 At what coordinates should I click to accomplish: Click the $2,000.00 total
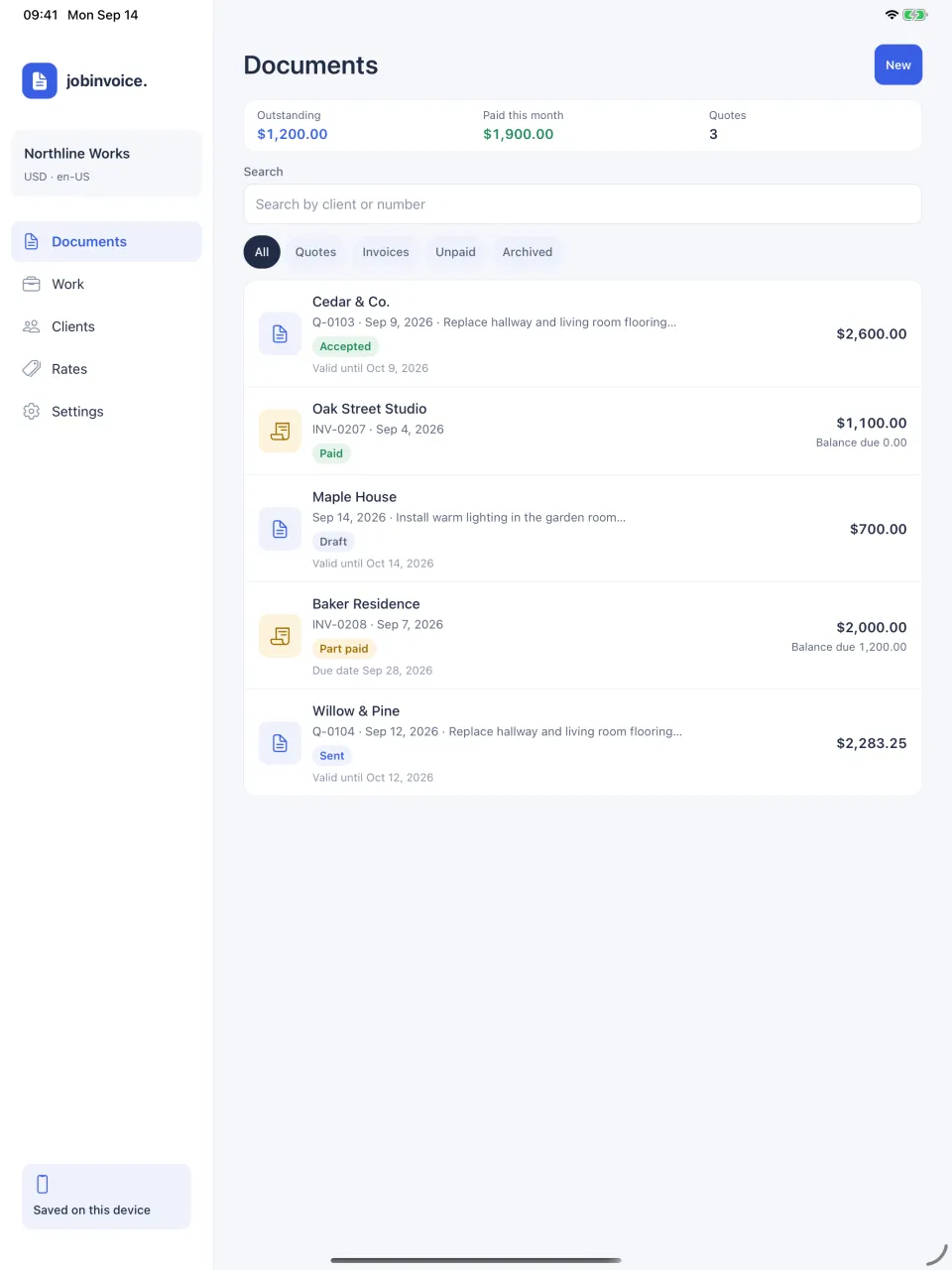pos(872,627)
